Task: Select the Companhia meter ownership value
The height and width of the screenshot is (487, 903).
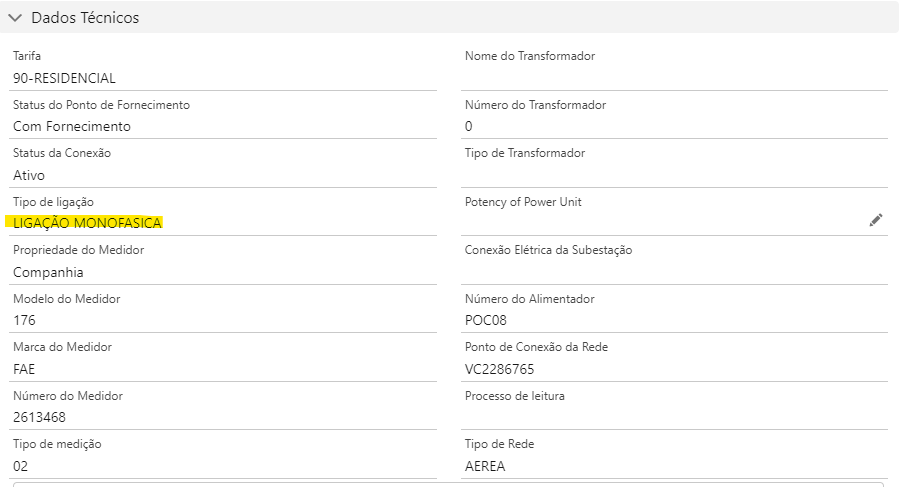Action: tap(48, 272)
